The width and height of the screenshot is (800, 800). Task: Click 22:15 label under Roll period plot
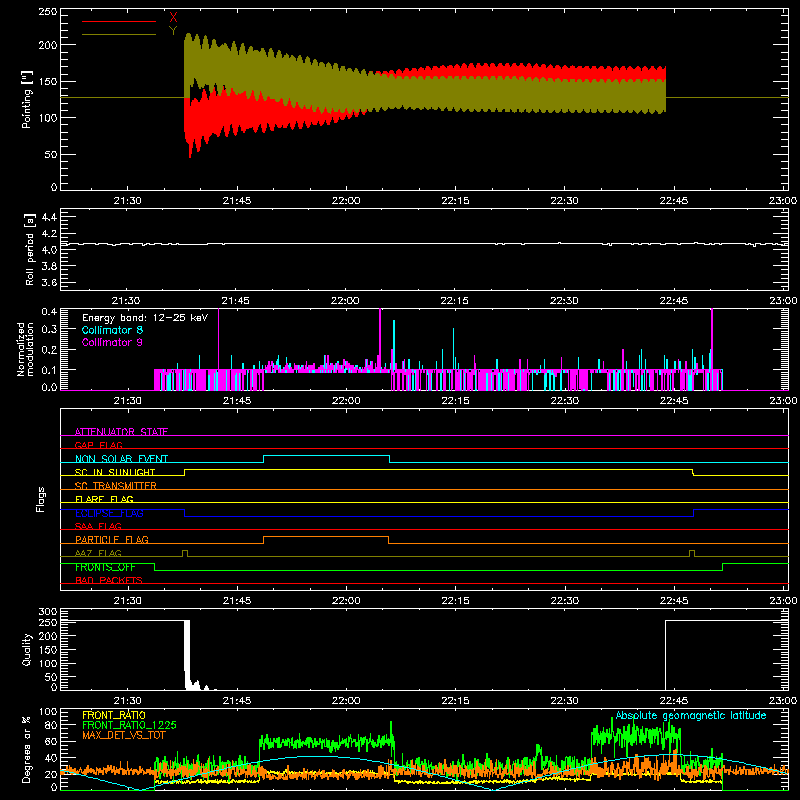click(455, 301)
